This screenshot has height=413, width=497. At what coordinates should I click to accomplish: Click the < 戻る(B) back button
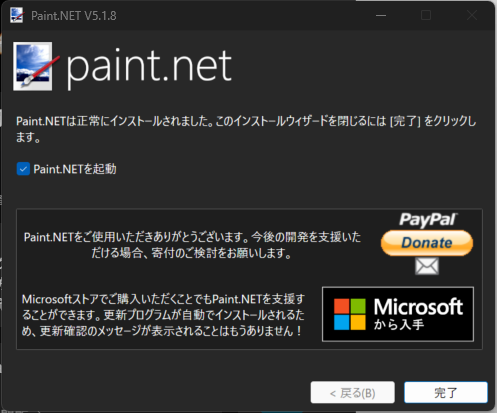(x=353, y=393)
